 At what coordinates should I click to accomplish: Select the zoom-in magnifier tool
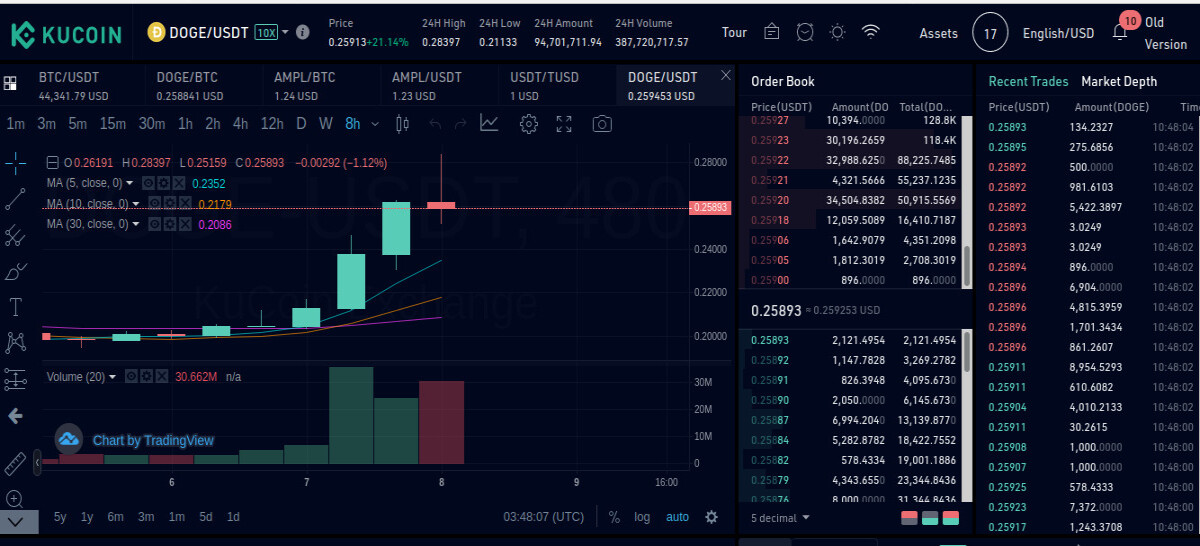coord(15,498)
